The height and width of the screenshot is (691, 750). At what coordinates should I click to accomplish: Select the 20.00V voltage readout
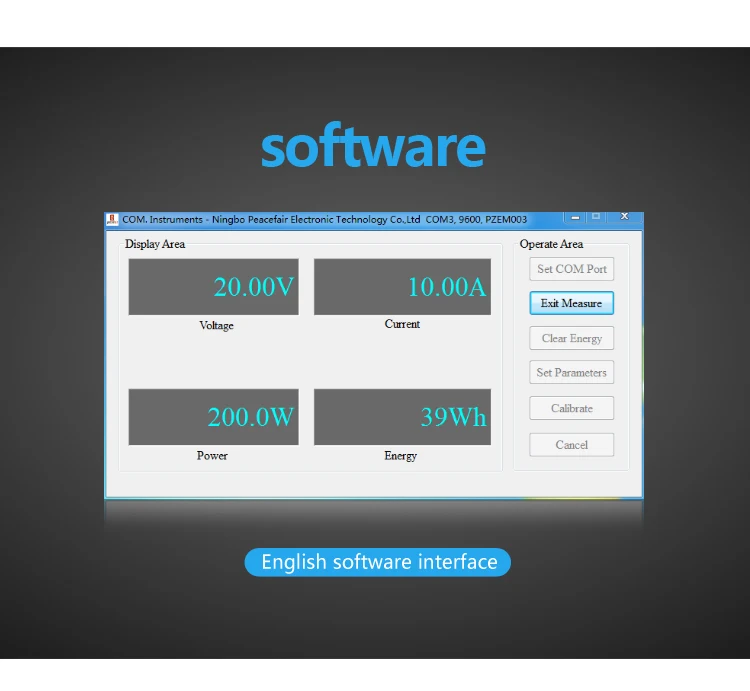pyautogui.click(x=213, y=287)
